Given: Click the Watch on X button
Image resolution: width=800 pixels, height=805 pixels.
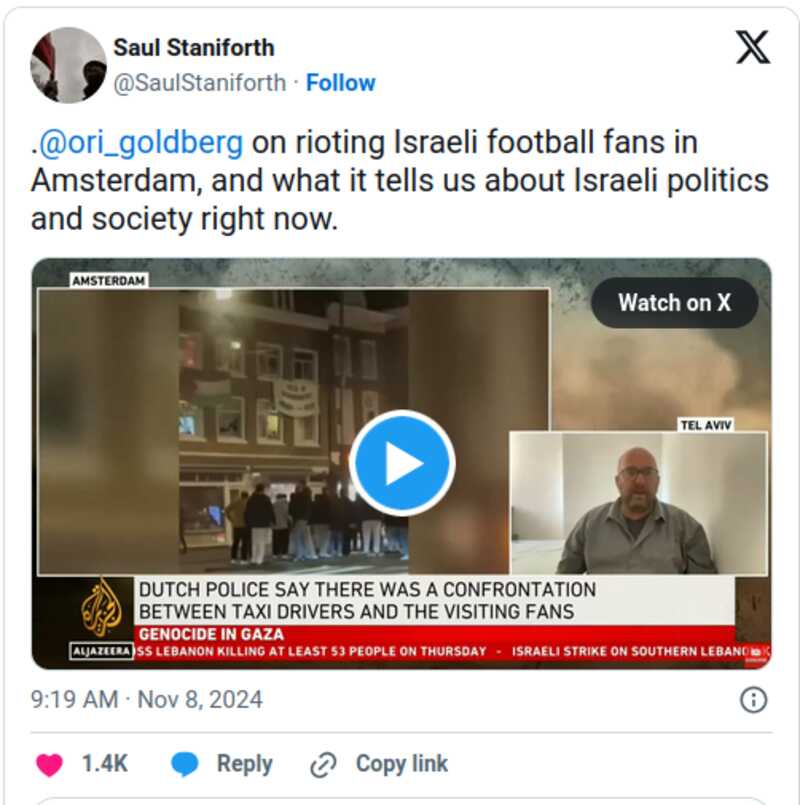Looking at the screenshot, I should coord(674,302).
